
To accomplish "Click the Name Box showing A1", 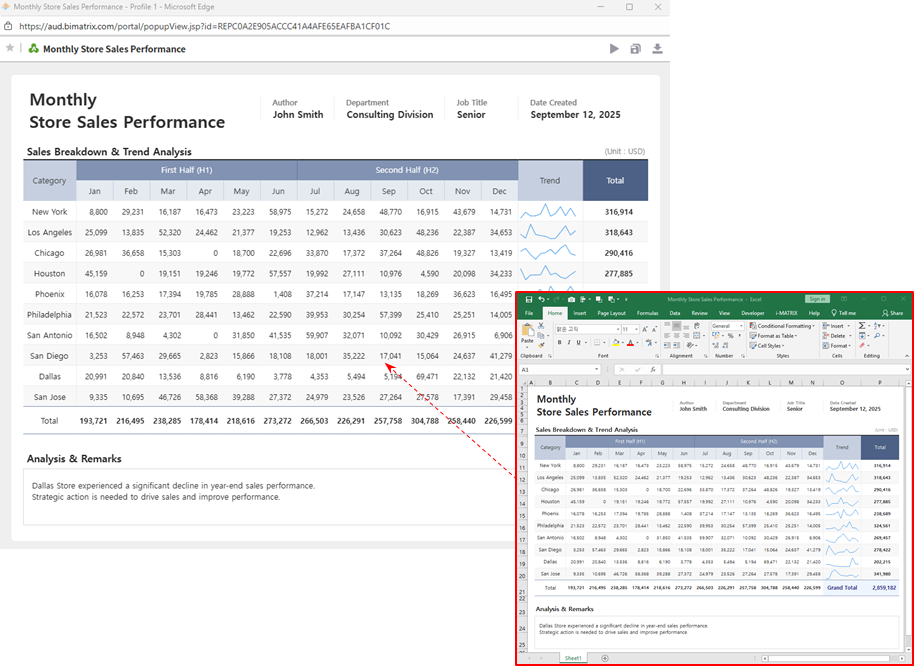I will (540, 369).
